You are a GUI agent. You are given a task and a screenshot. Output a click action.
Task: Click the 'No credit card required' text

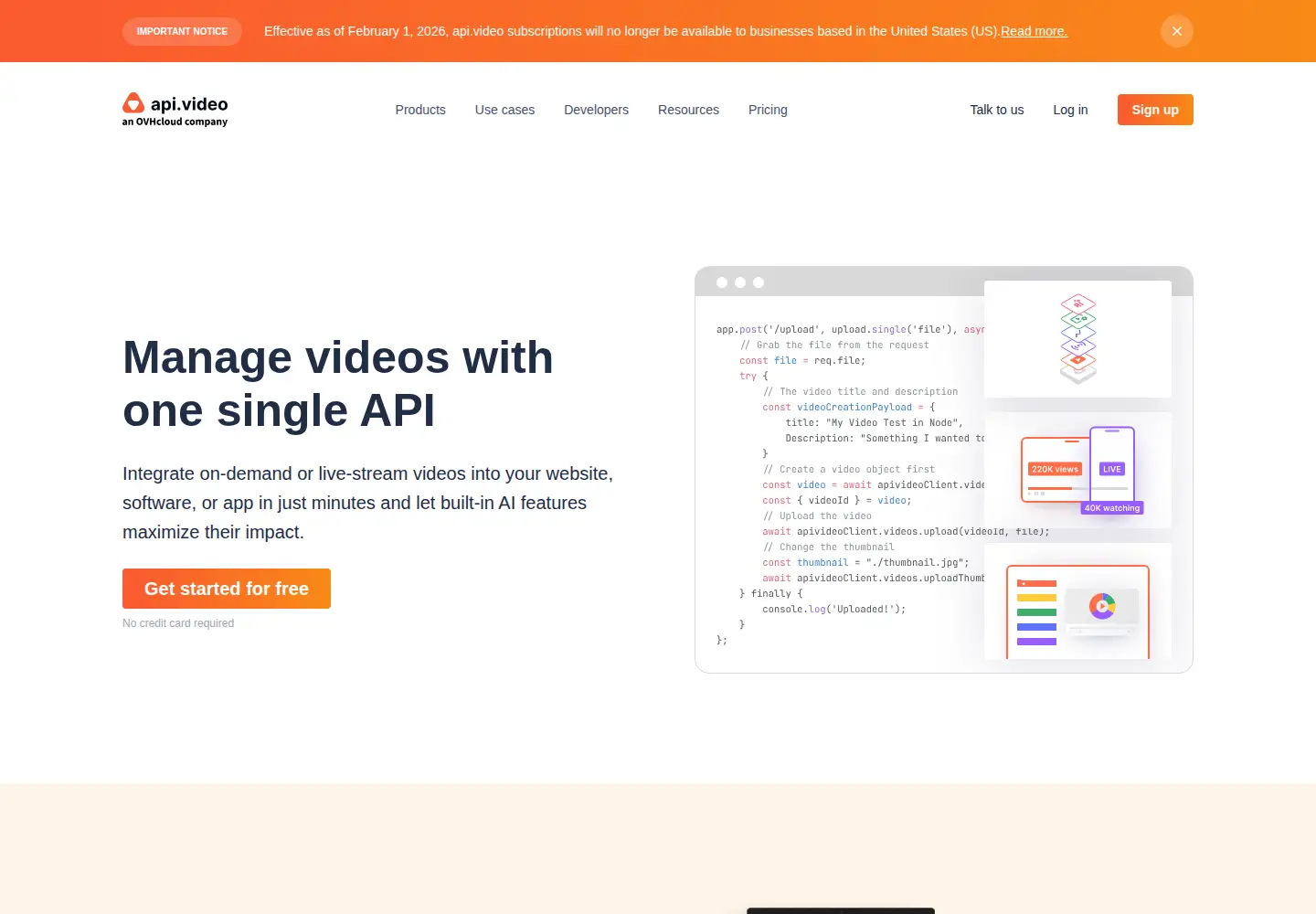178,623
